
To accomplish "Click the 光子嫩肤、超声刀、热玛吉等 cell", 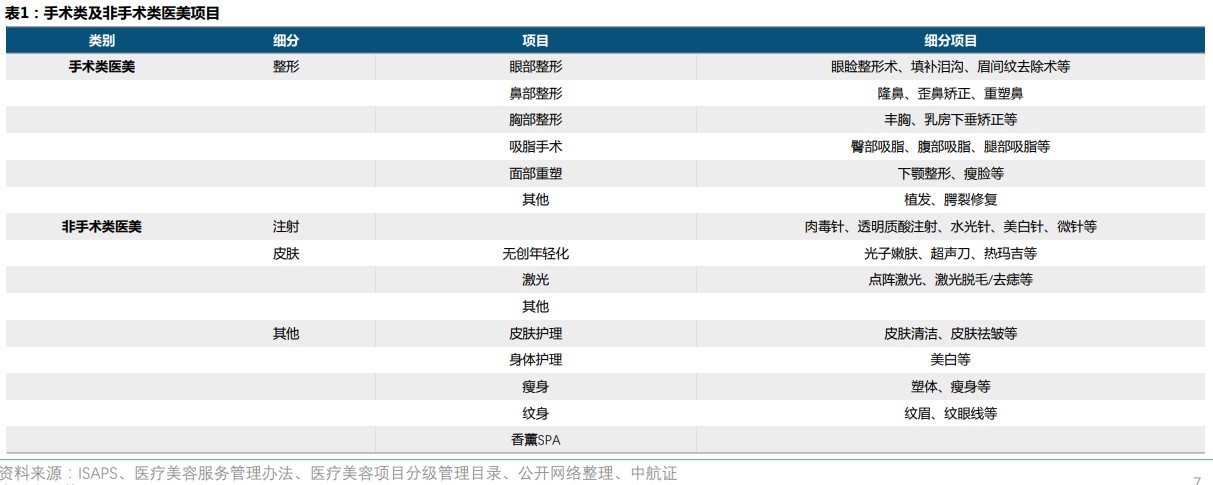I will click(x=950, y=254).
